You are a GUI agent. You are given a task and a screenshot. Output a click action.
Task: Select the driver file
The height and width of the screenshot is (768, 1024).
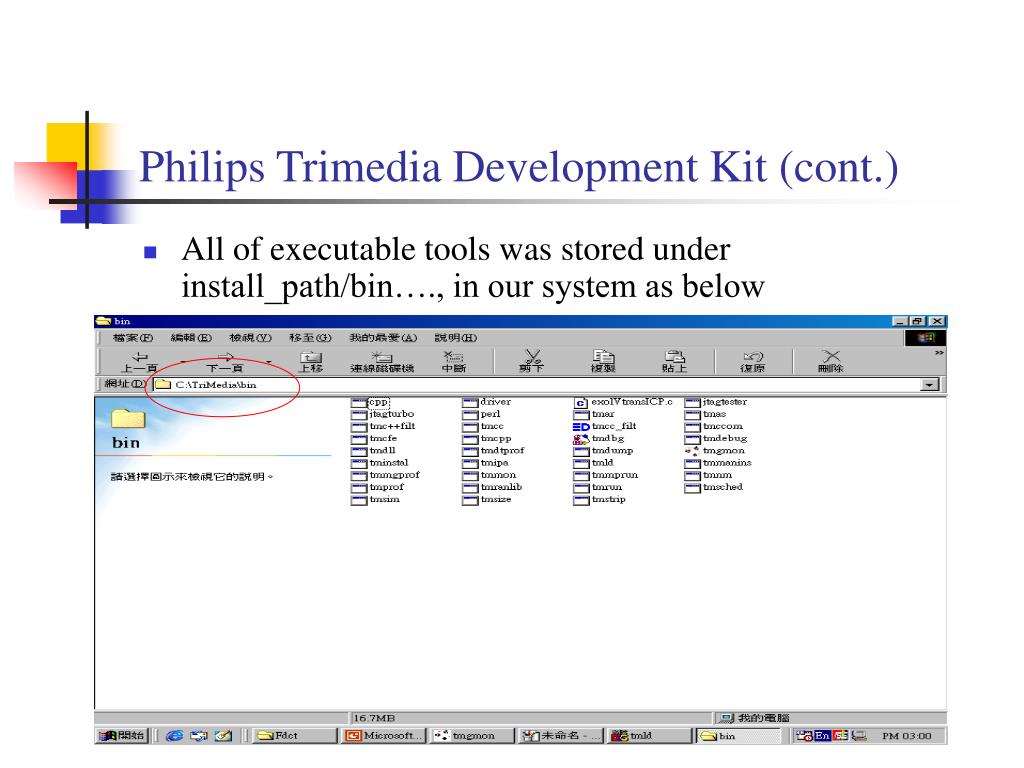pos(487,402)
